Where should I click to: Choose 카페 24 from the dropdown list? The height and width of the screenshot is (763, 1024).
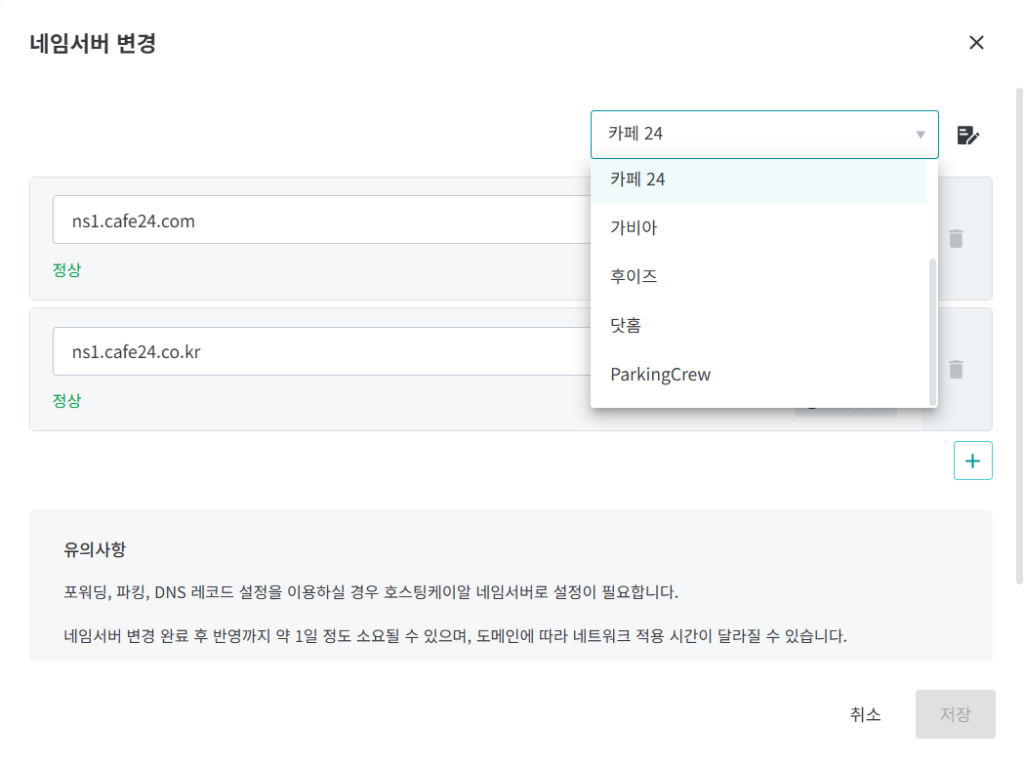pyautogui.click(x=638, y=180)
